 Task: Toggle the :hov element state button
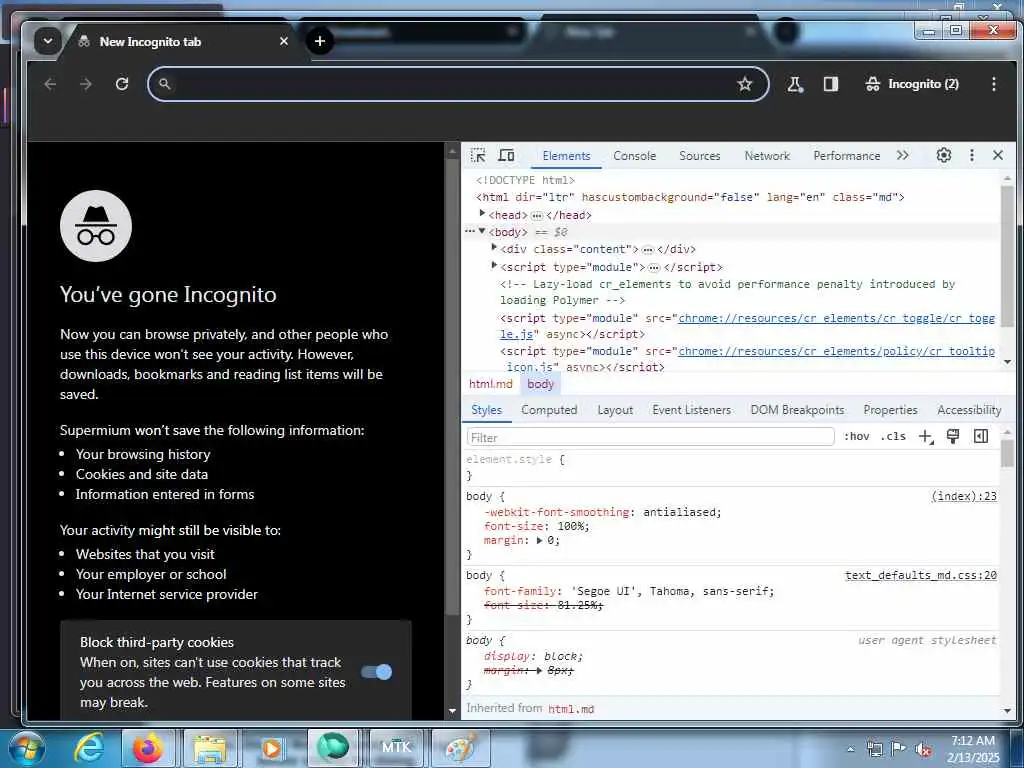[x=856, y=436]
